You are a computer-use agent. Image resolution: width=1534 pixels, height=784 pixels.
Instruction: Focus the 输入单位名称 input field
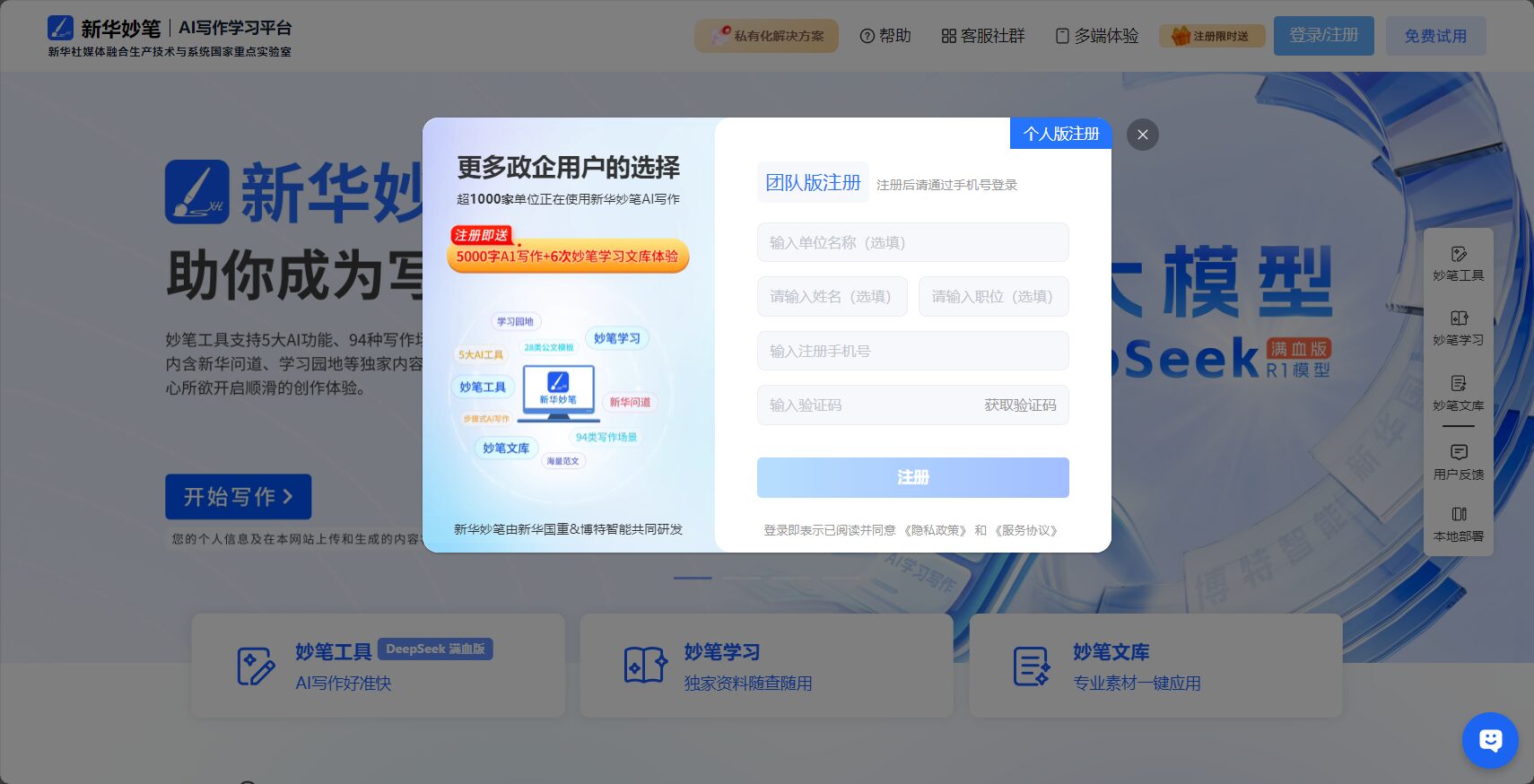[912, 242]
